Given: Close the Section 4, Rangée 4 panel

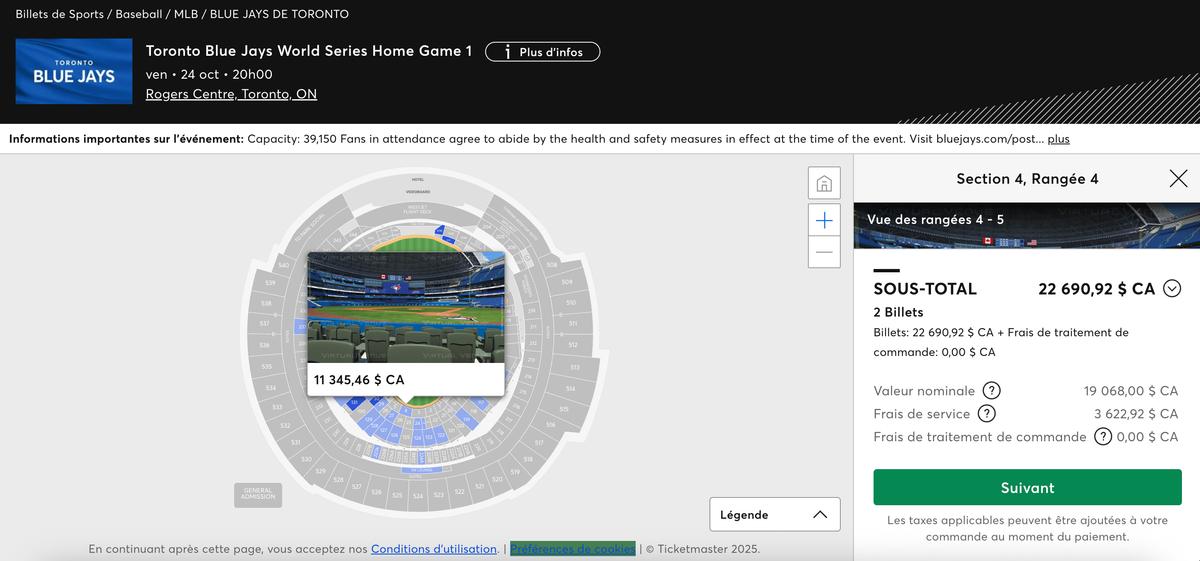Looking at the screenshot, I should pos(1178,179).
